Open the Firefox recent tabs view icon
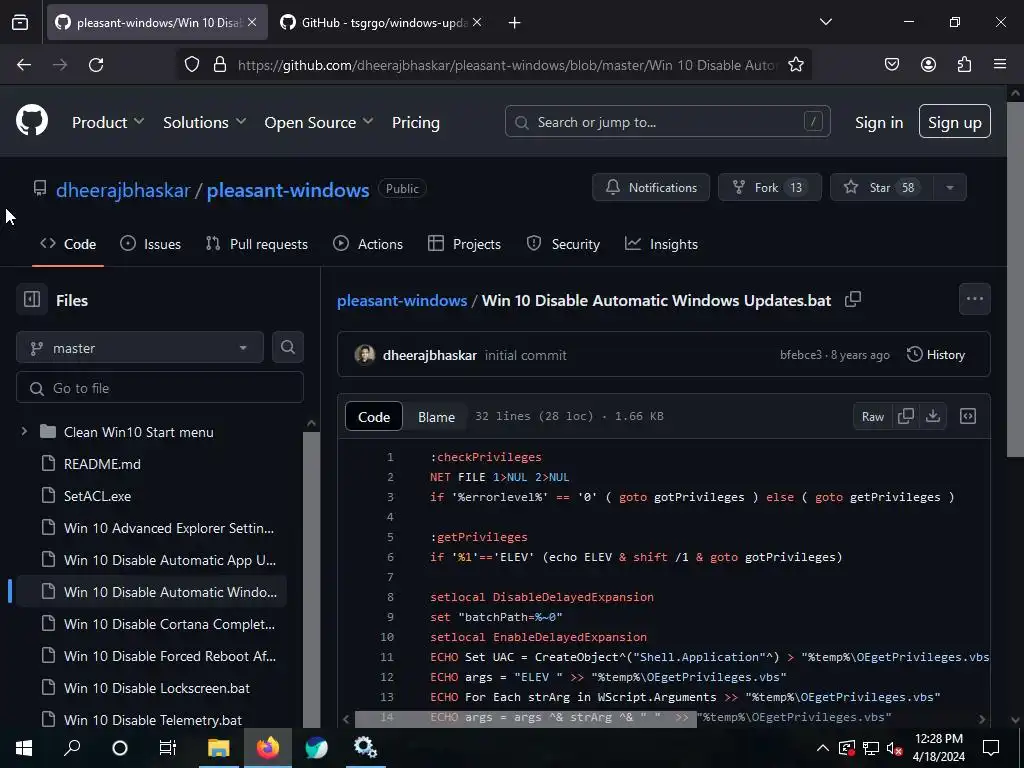This screenshot has height=768, width=1024. point(20,22)
